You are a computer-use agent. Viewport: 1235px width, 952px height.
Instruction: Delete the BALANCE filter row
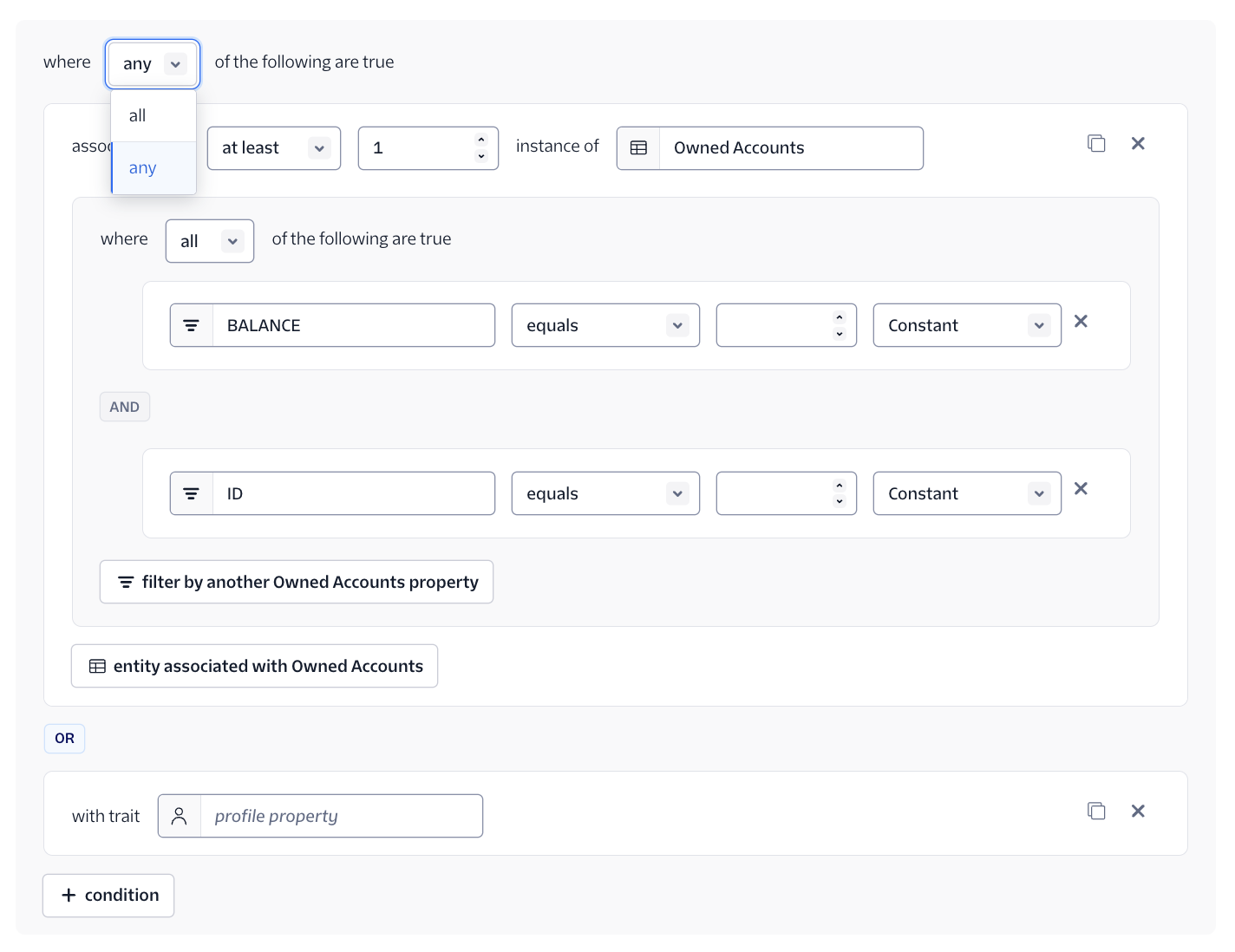(x=1081, y=322)
